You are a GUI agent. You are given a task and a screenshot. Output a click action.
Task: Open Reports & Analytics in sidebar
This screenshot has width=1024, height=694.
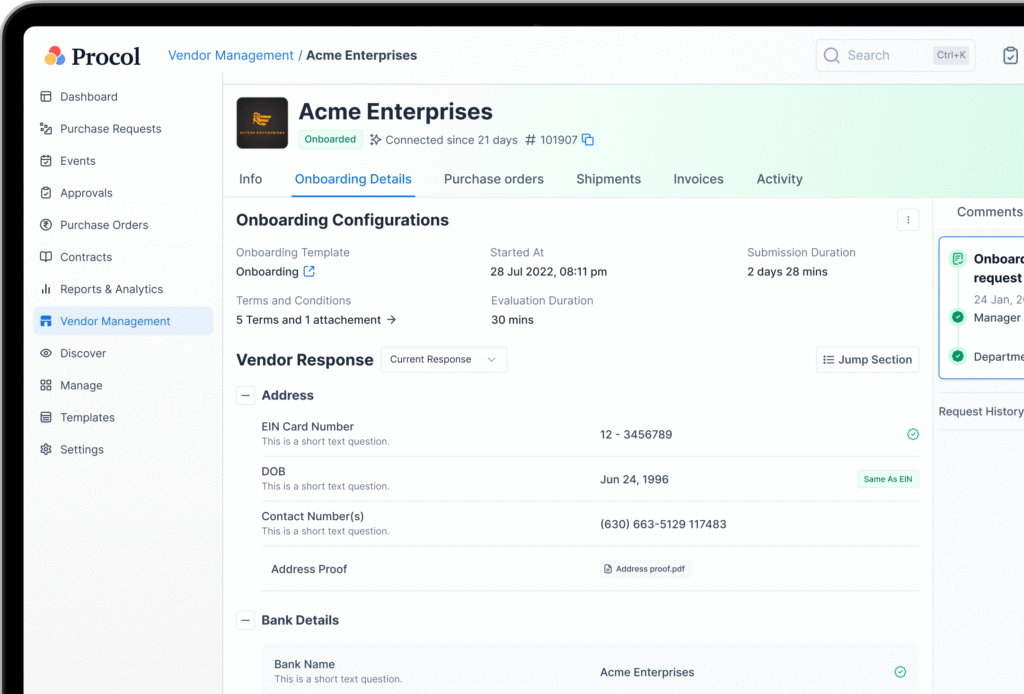pyautogui.click(x=111, y=289)
